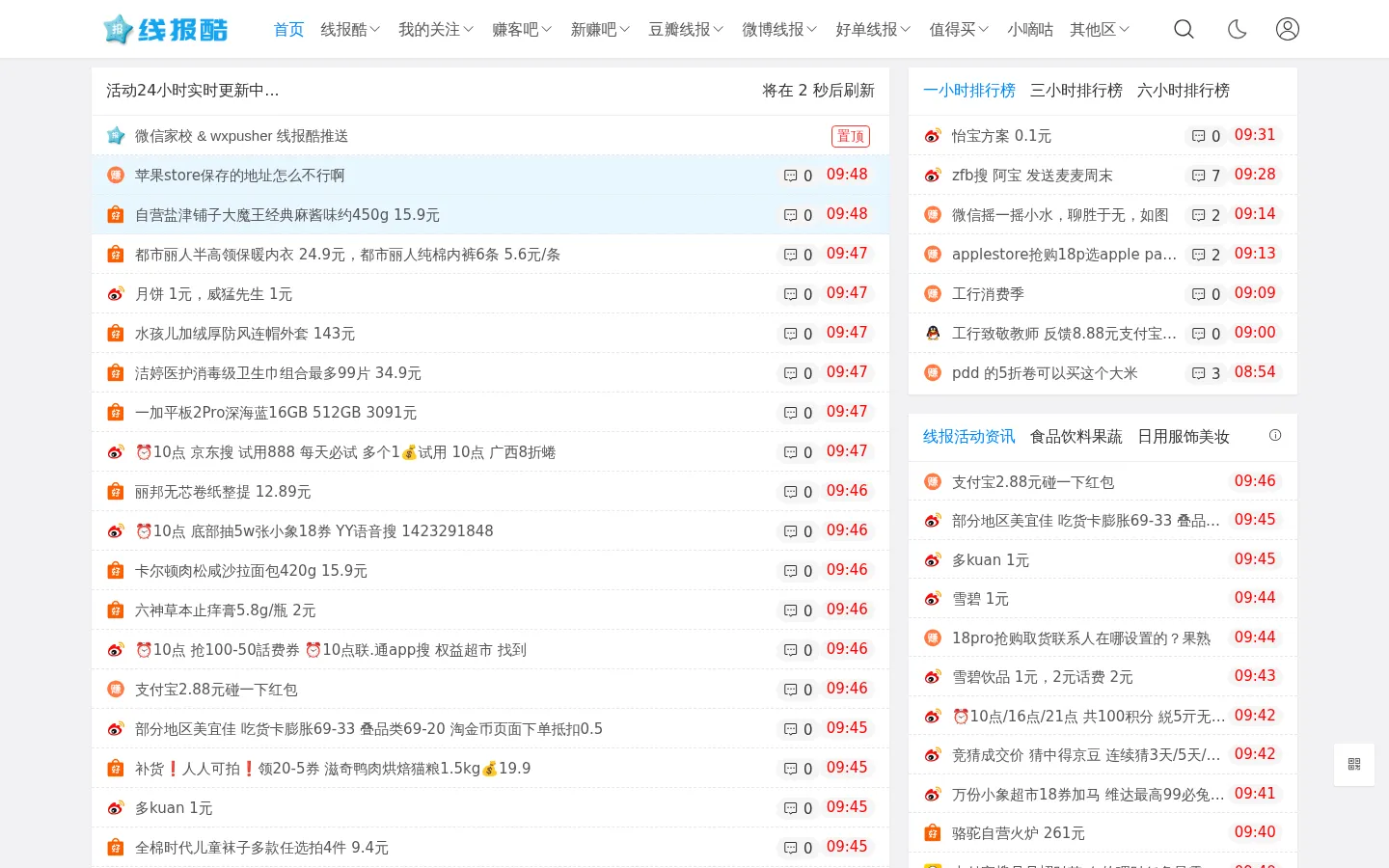Expand the 豆瓣线报 dropdown
Image resolution: width=1389 pixels, height=868 pixels.
686,30
